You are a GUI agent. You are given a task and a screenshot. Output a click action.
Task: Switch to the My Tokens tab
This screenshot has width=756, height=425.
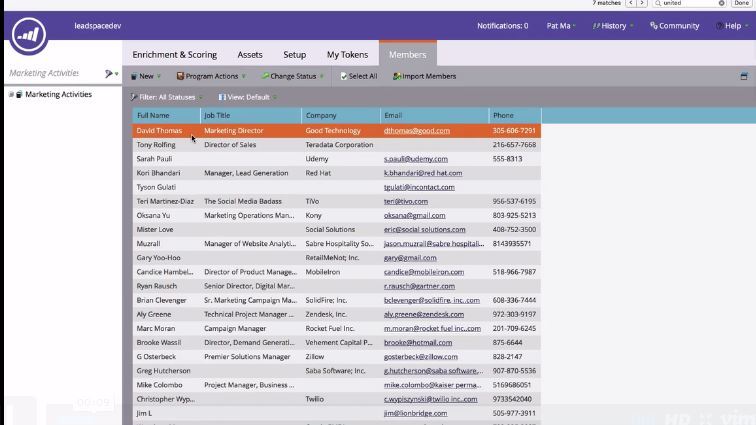[346, 54]
